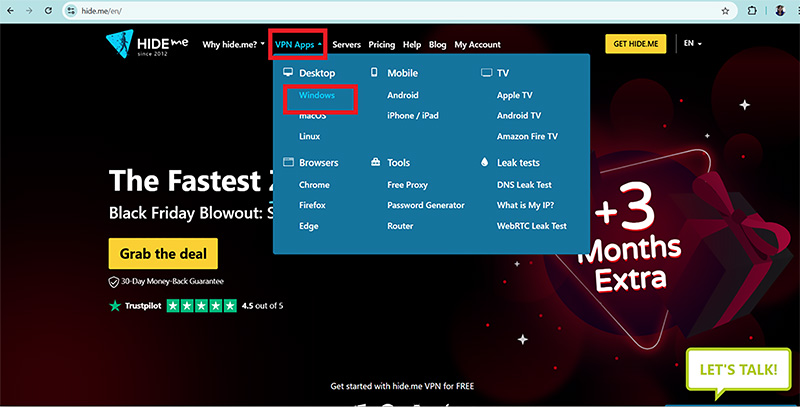Open the Help menu item

pyautogui.click(x=412, y=44)
